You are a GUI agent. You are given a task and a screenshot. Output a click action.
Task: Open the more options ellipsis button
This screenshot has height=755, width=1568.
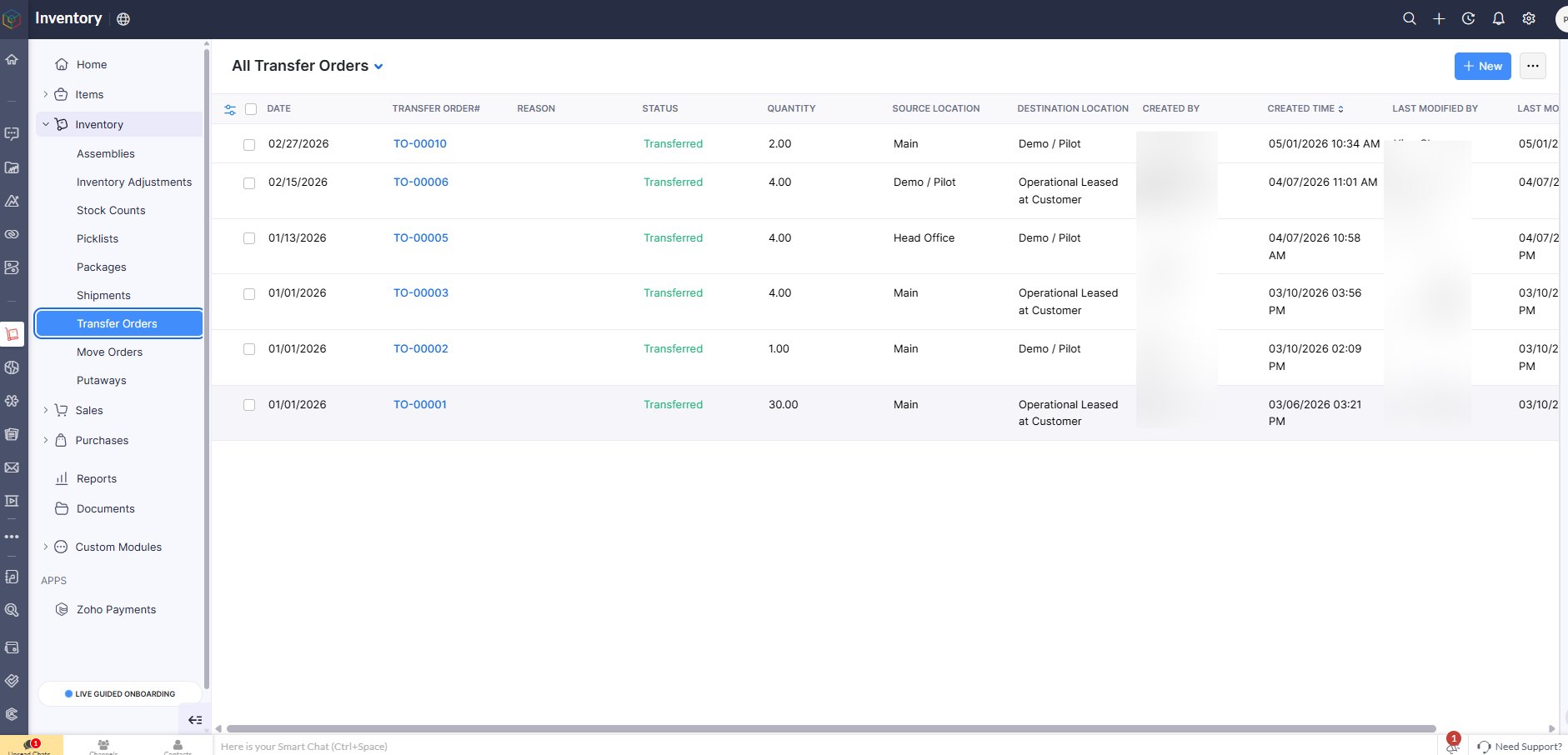pyautogui.click(x=1532, y=66)
